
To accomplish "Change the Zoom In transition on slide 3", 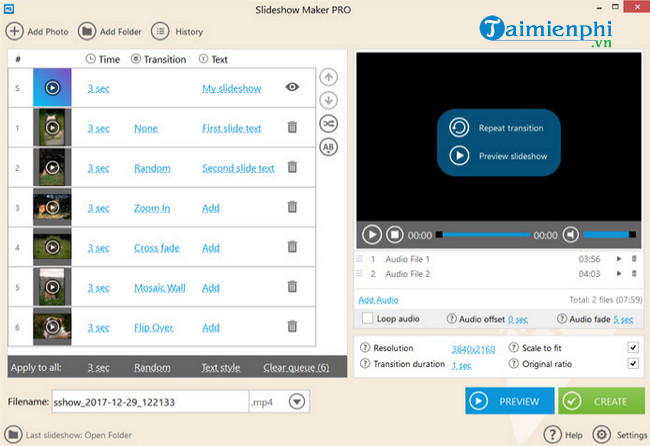I will 152,208.
